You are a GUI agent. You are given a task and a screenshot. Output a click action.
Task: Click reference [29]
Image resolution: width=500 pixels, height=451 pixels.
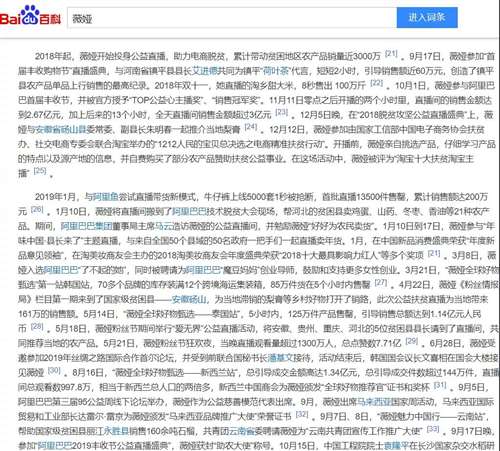tap(412, 341)
